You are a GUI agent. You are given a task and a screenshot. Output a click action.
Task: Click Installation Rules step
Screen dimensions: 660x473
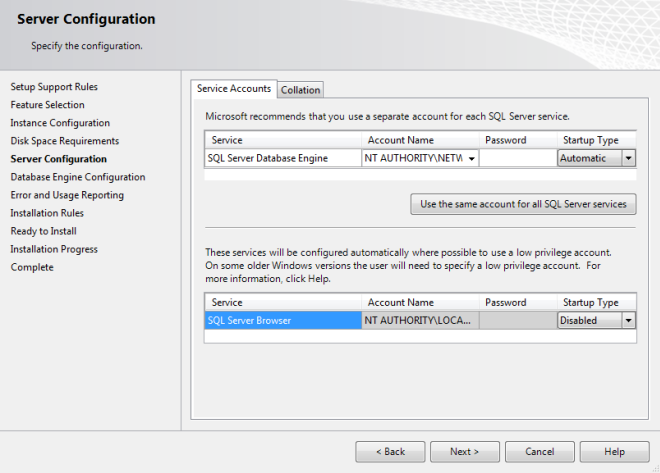tap(47, 213)
